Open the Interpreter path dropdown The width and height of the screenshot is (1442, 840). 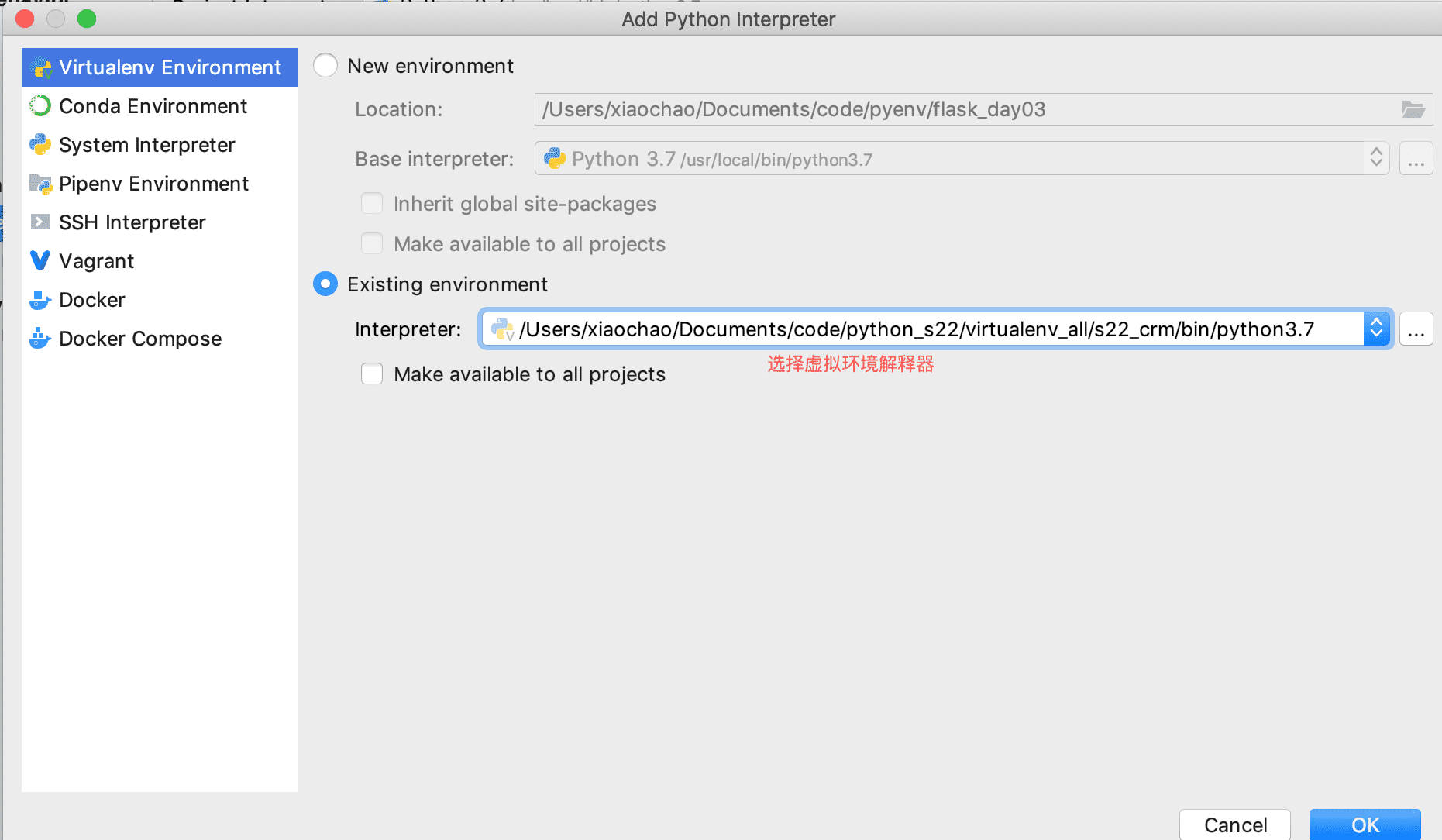pyautogui.click(x=1377, y=329)
